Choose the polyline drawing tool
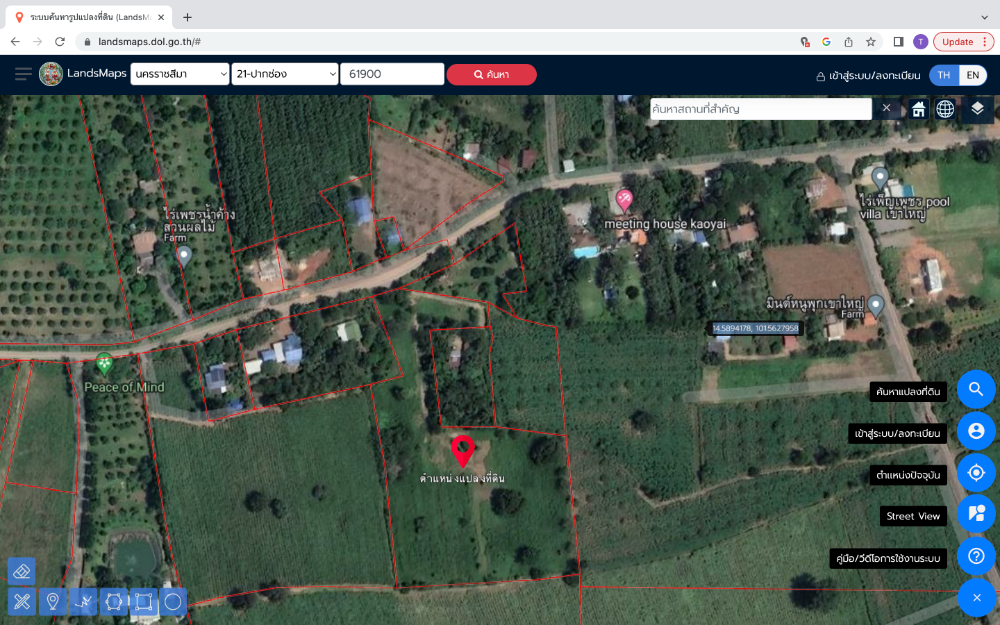Screen dimensions: 1000x625 click(x=83, y=601)
